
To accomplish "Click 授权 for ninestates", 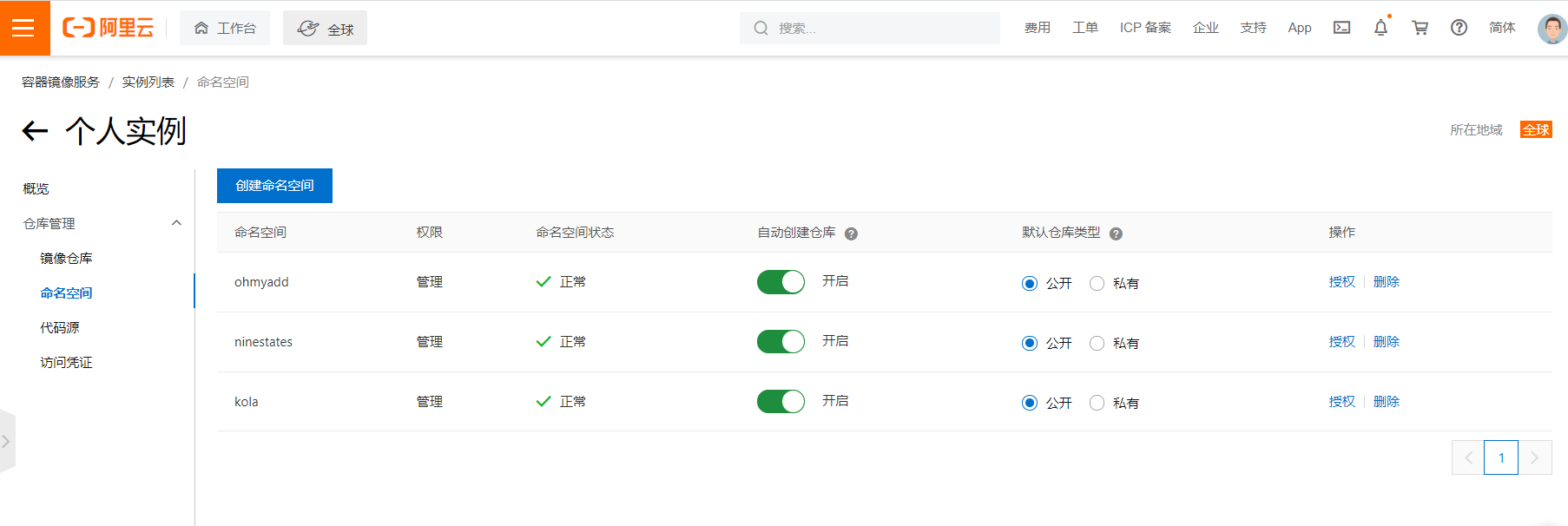I will [x=1341, y=342].
